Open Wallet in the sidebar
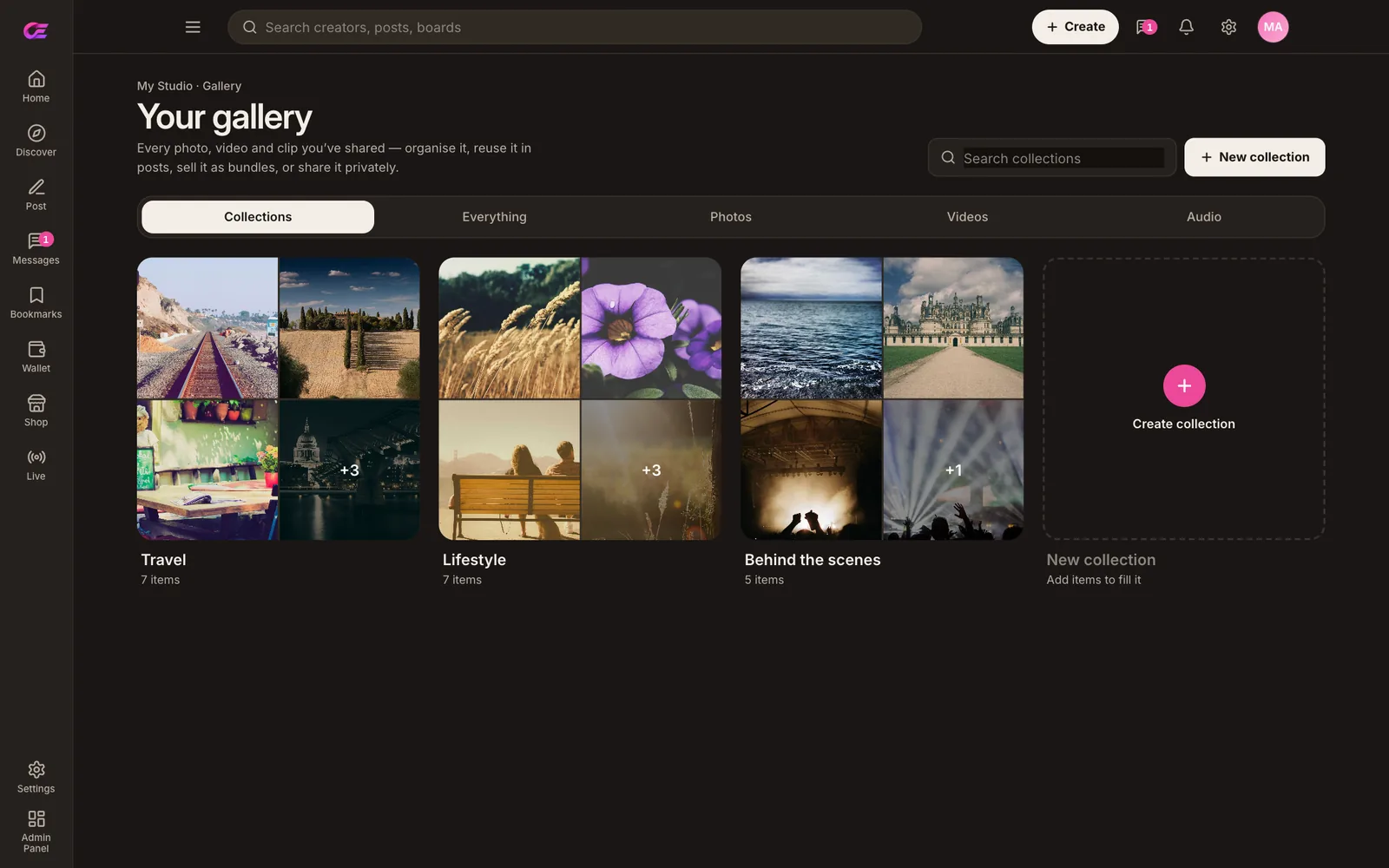The image size is (1389, 868). (x=36, y=356)
